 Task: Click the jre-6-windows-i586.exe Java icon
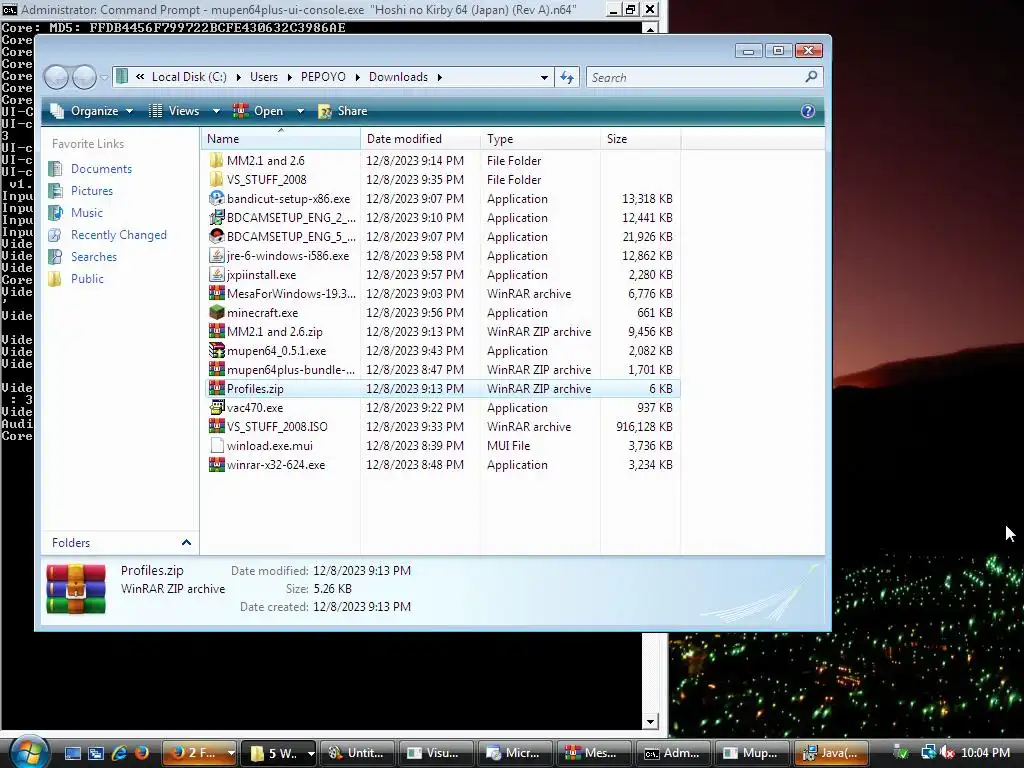(x=216, y=256)
